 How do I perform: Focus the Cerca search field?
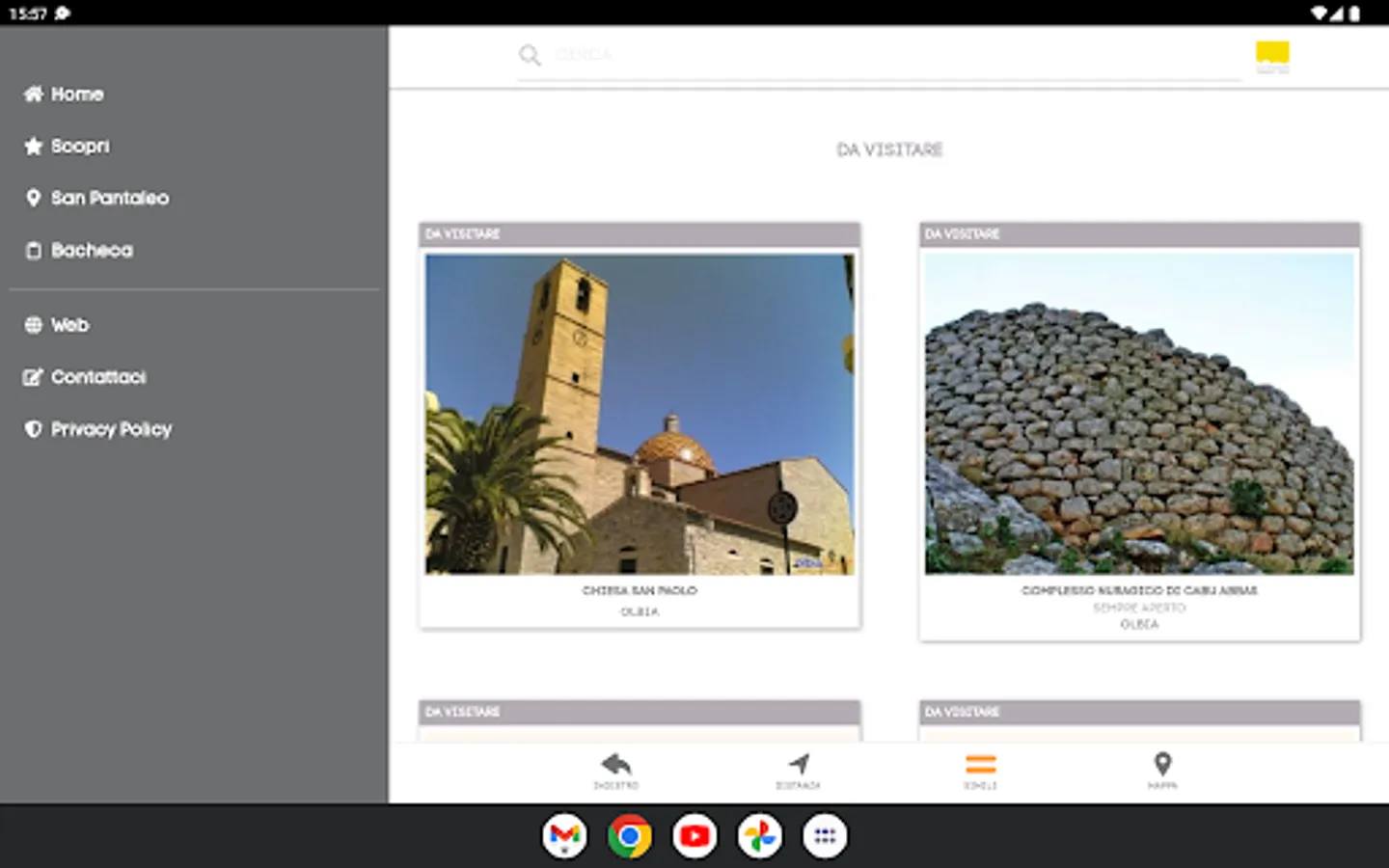878,55
